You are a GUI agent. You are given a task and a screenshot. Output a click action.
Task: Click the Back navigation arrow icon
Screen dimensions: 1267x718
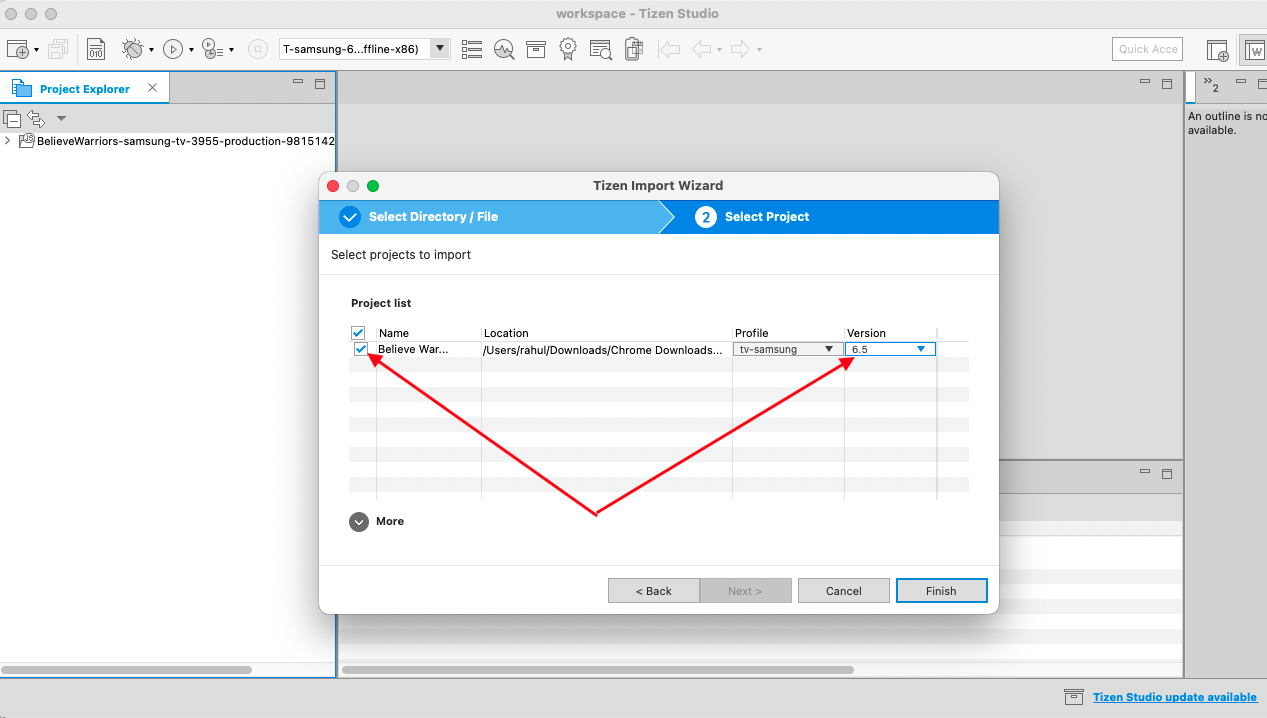(x=702, y=49)
